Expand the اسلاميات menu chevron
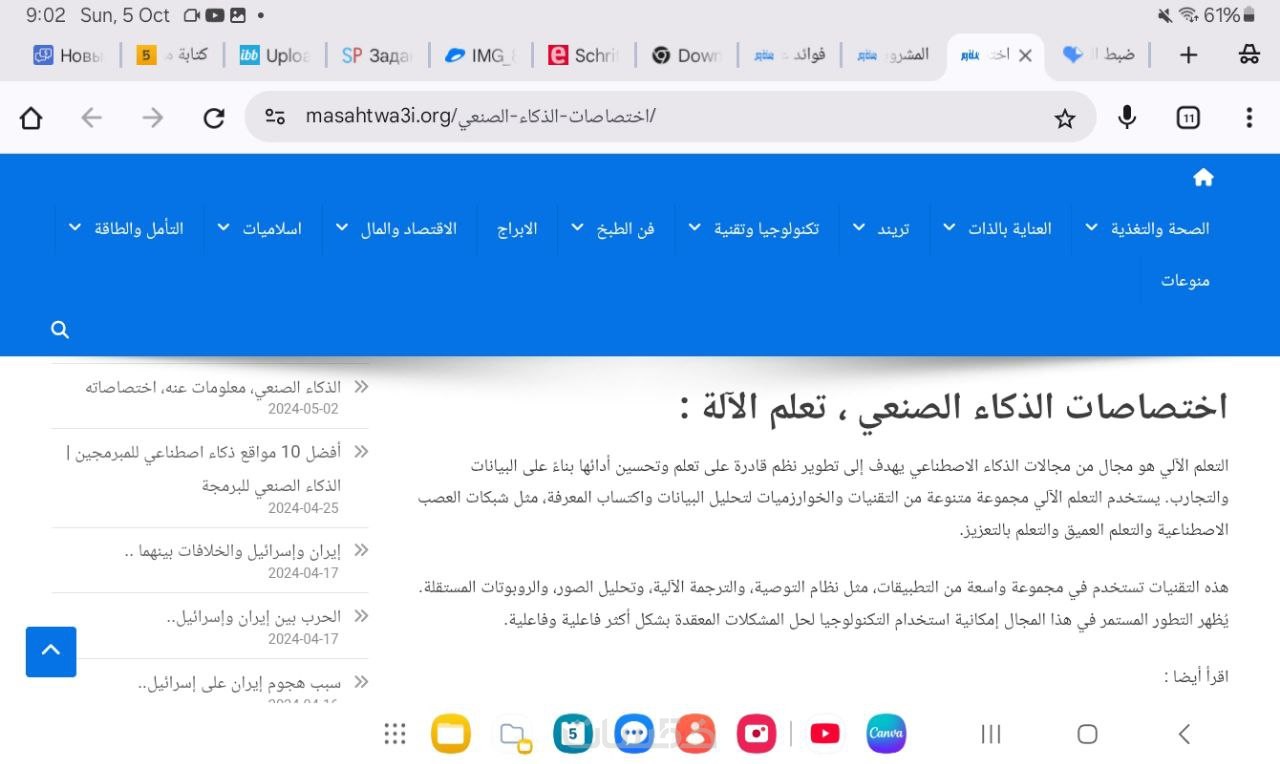 [223, 228]
